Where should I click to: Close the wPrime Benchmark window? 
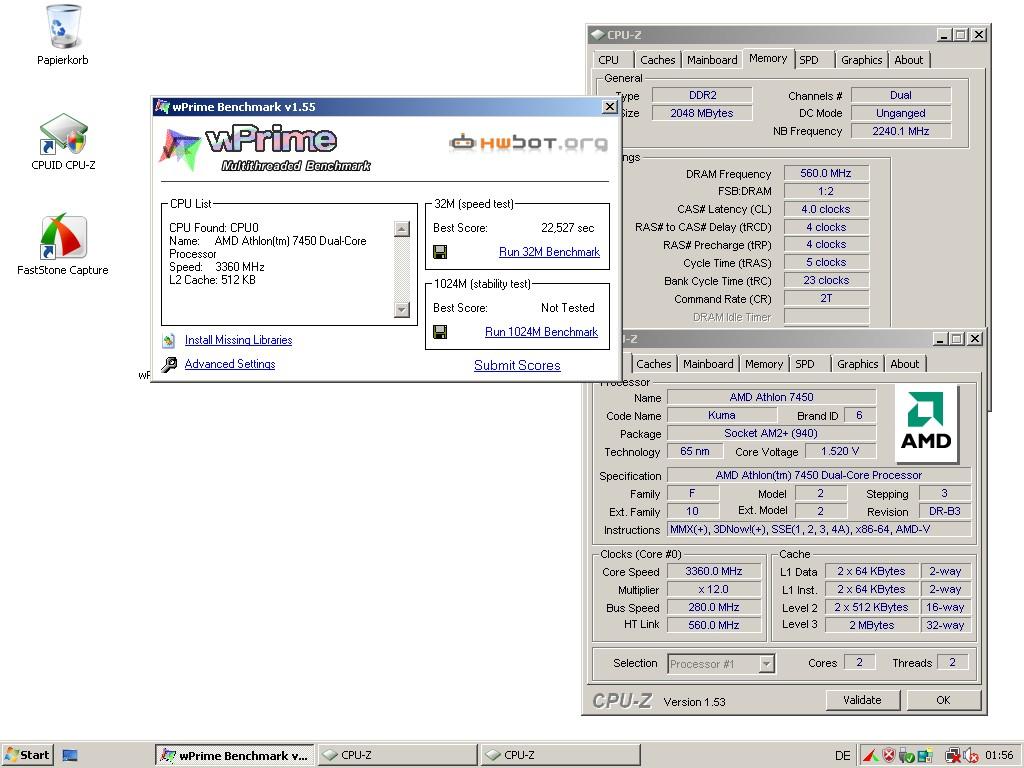pos(609,106)
